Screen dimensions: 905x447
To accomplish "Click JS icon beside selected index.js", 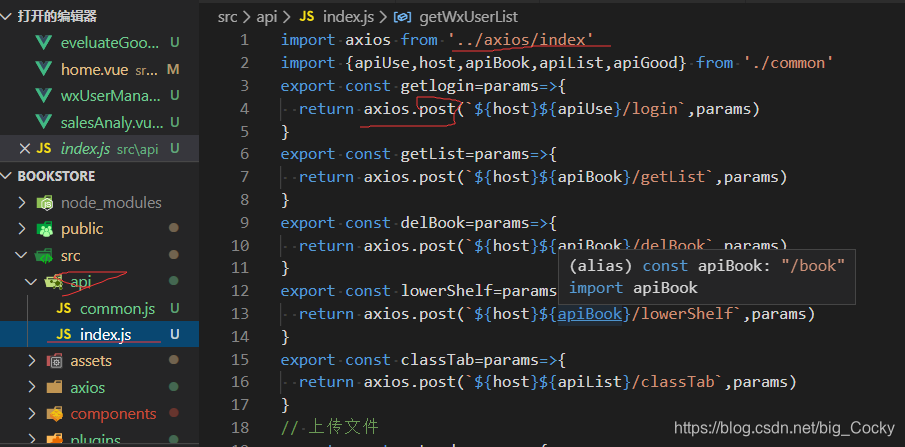I will (x=63, y=334).
